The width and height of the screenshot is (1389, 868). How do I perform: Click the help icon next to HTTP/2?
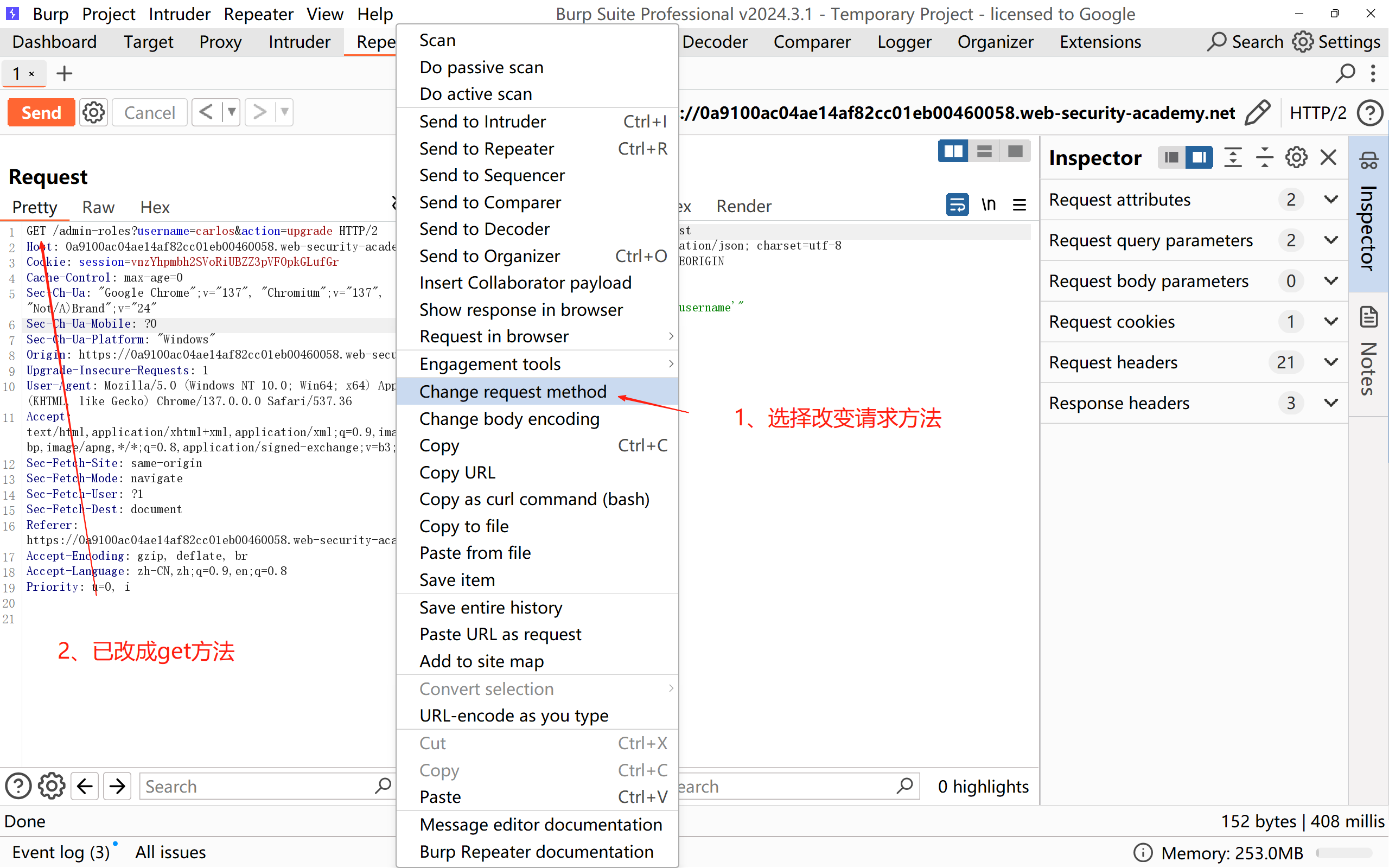[1369, 112]
